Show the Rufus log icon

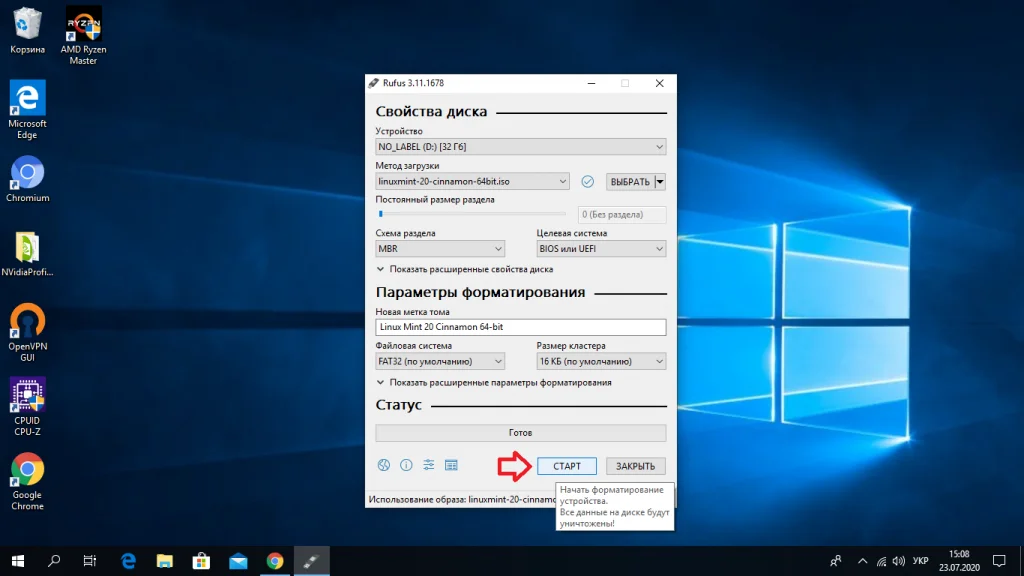coord(451,465)
